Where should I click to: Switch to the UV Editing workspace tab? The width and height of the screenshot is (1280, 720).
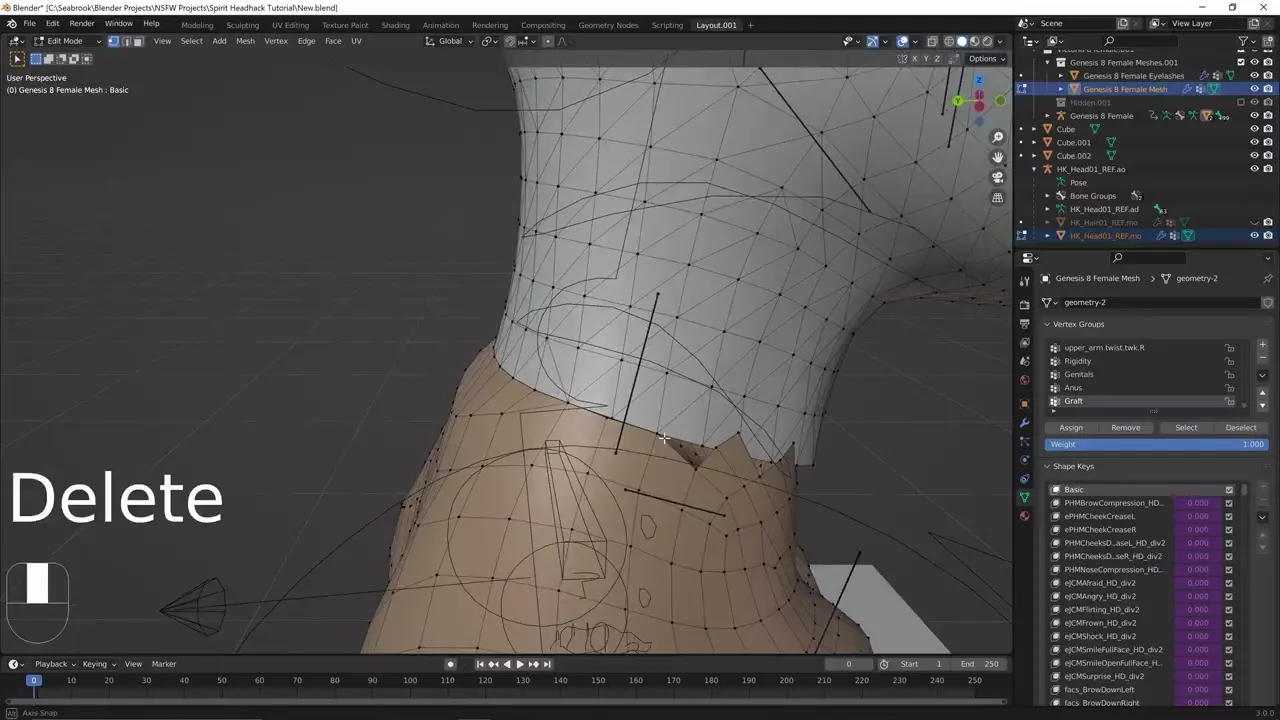[290, 25]
